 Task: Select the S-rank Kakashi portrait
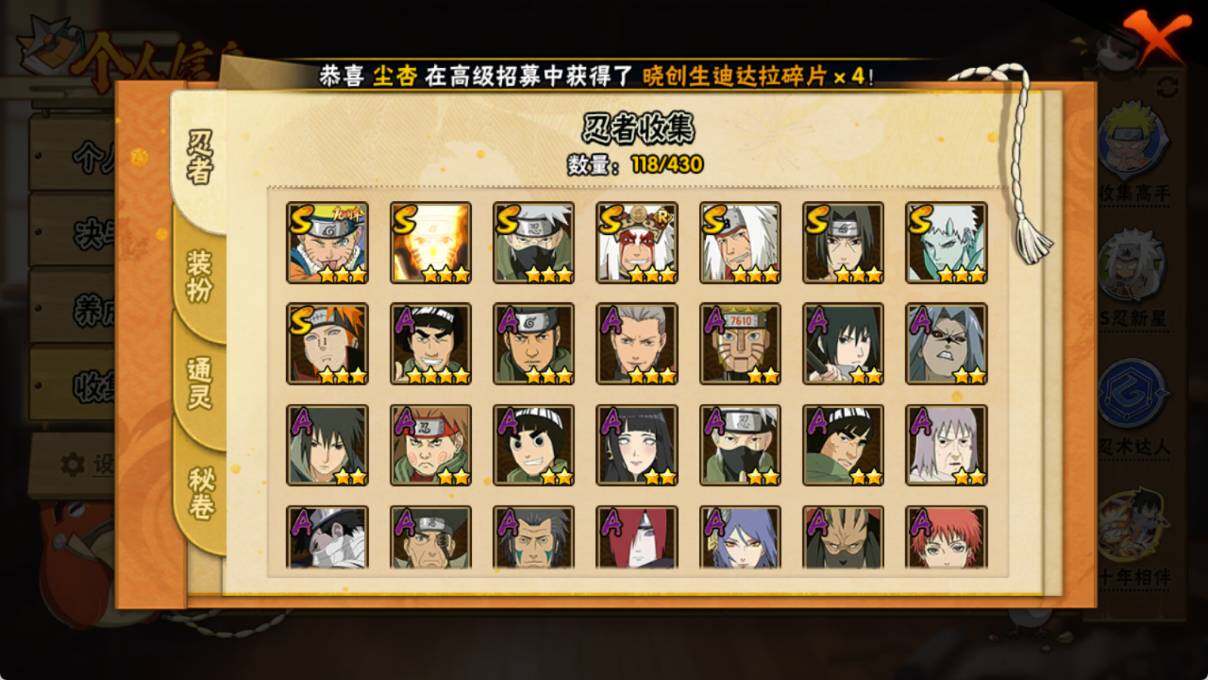(534, 242)
